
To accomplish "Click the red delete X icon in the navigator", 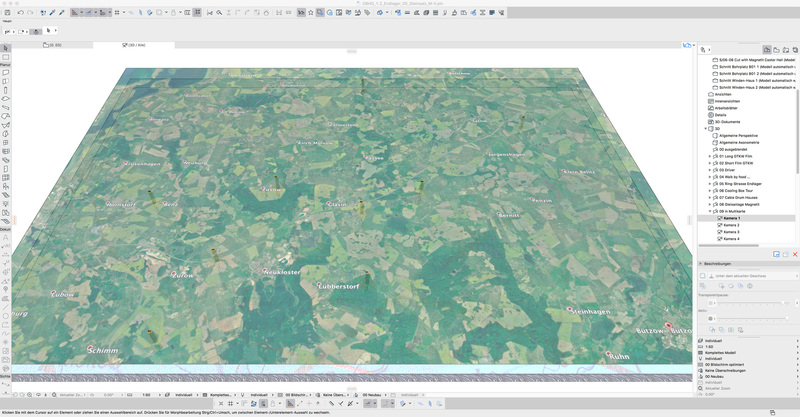I will point(795,254).
